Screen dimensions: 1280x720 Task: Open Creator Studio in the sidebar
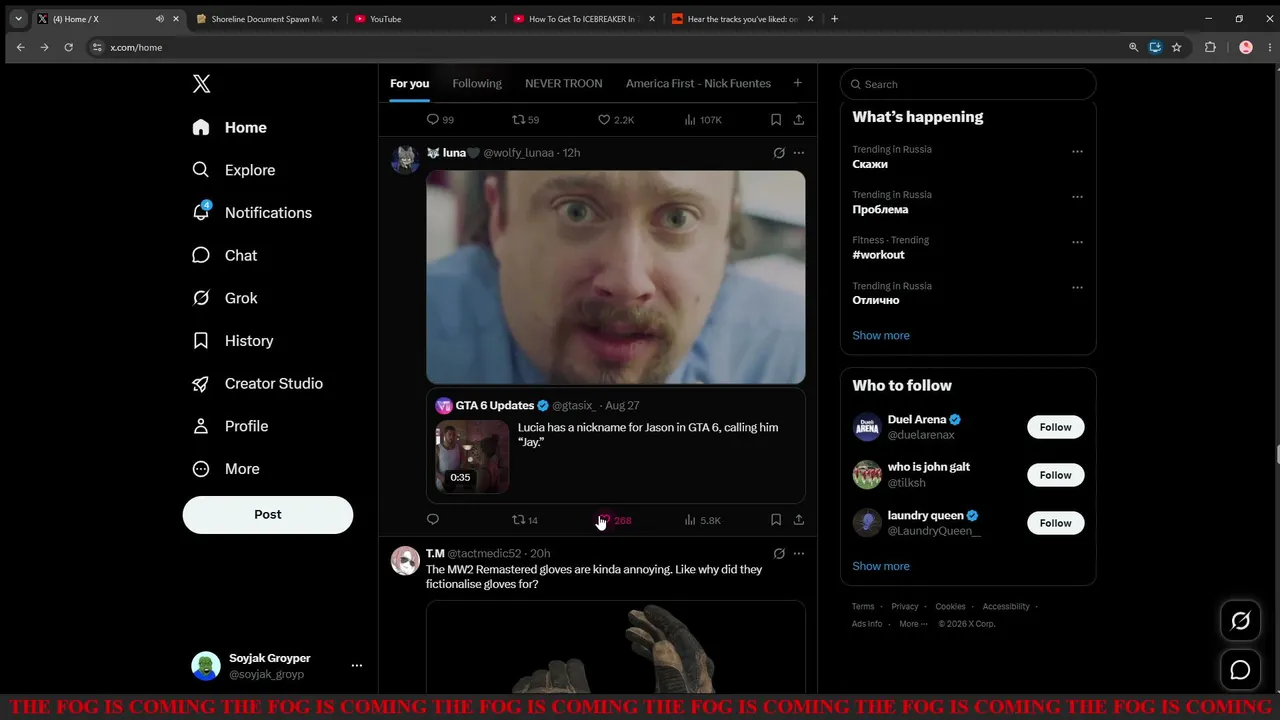click(x=258, y=383)
